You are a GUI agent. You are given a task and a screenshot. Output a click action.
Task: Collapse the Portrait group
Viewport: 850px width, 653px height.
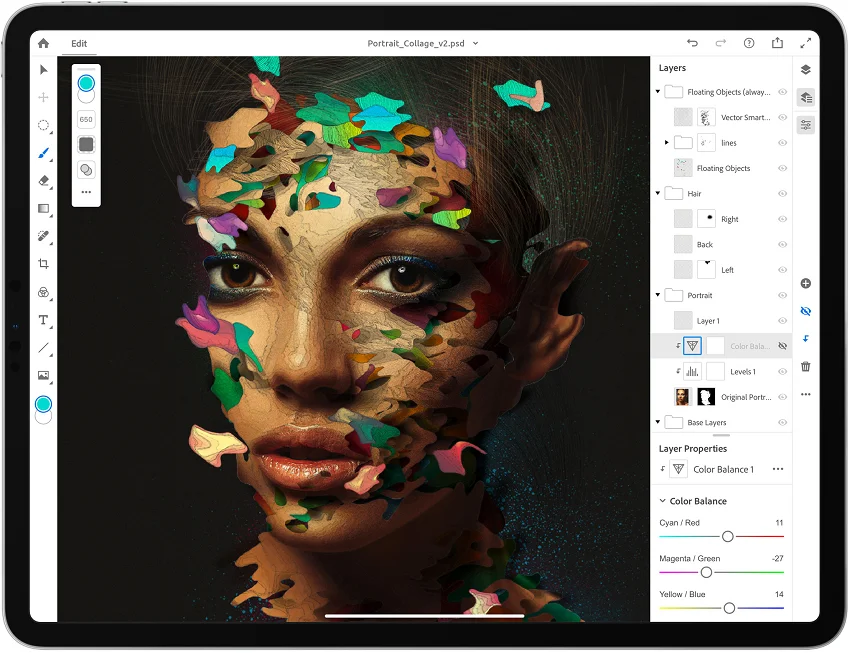[x=658, y=295]
